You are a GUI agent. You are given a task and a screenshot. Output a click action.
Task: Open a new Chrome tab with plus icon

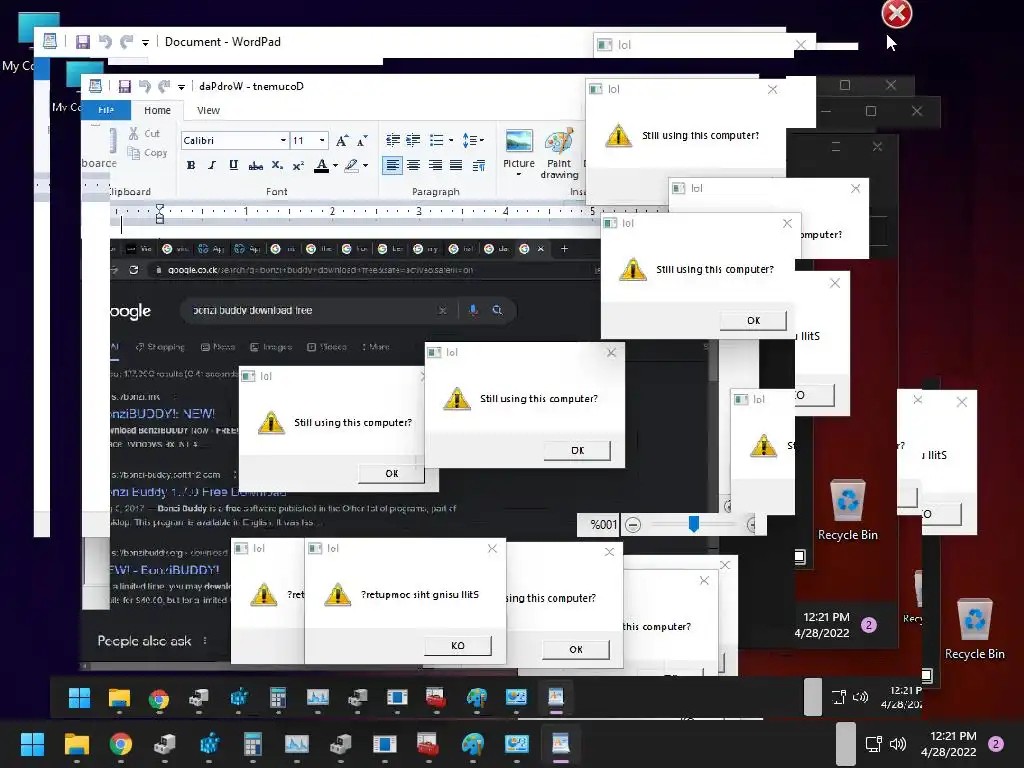coord(564,249)
